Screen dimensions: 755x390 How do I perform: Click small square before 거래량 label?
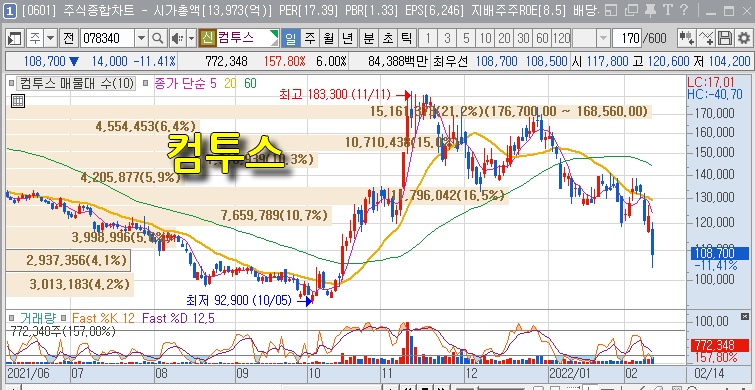12,318
